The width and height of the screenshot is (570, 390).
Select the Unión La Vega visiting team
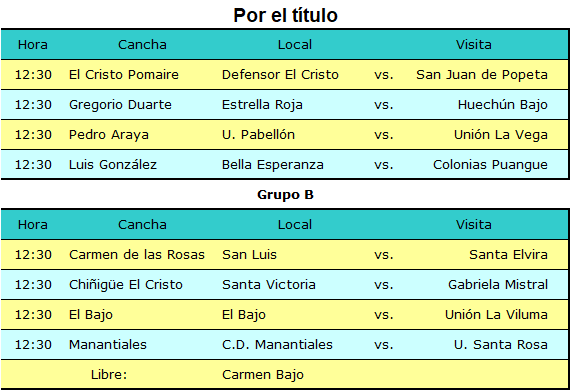pos(501,135)
